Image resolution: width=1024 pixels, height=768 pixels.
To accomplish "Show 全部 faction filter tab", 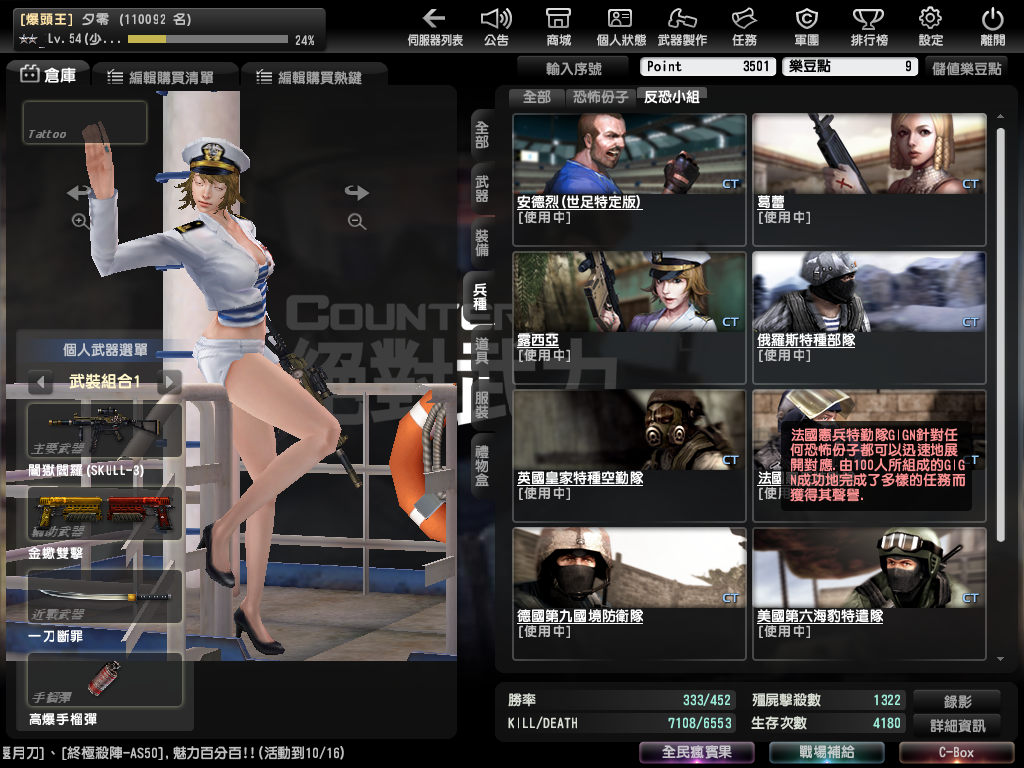I will [537, 97].
